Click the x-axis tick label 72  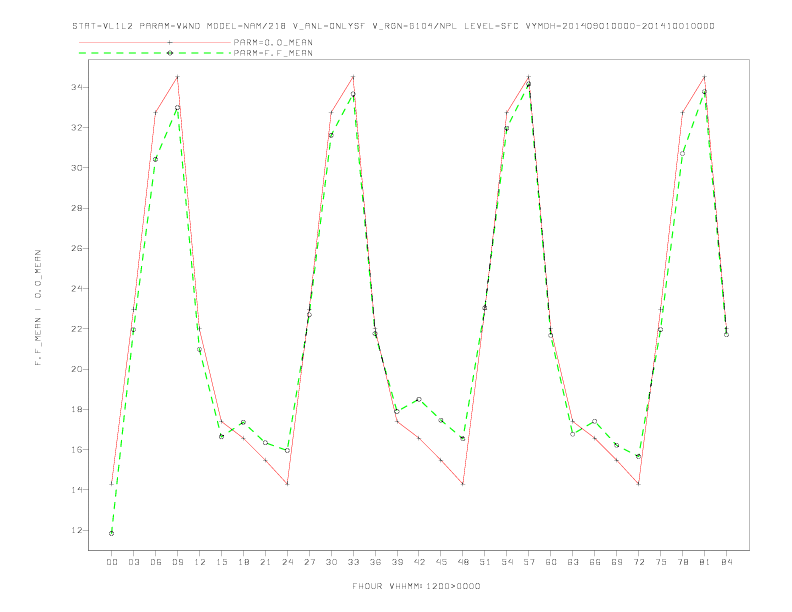click(x=638, y=562)
